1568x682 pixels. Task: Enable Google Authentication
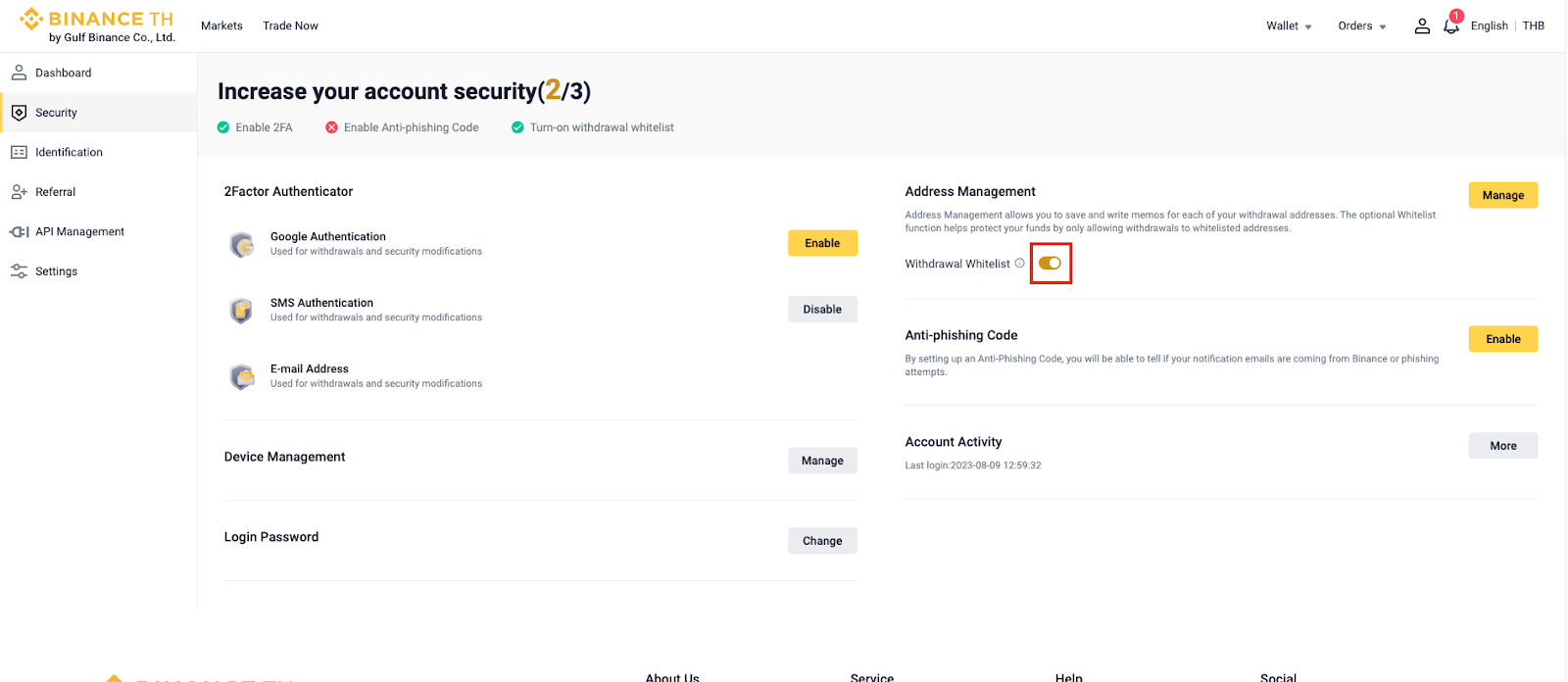point(822,243)
